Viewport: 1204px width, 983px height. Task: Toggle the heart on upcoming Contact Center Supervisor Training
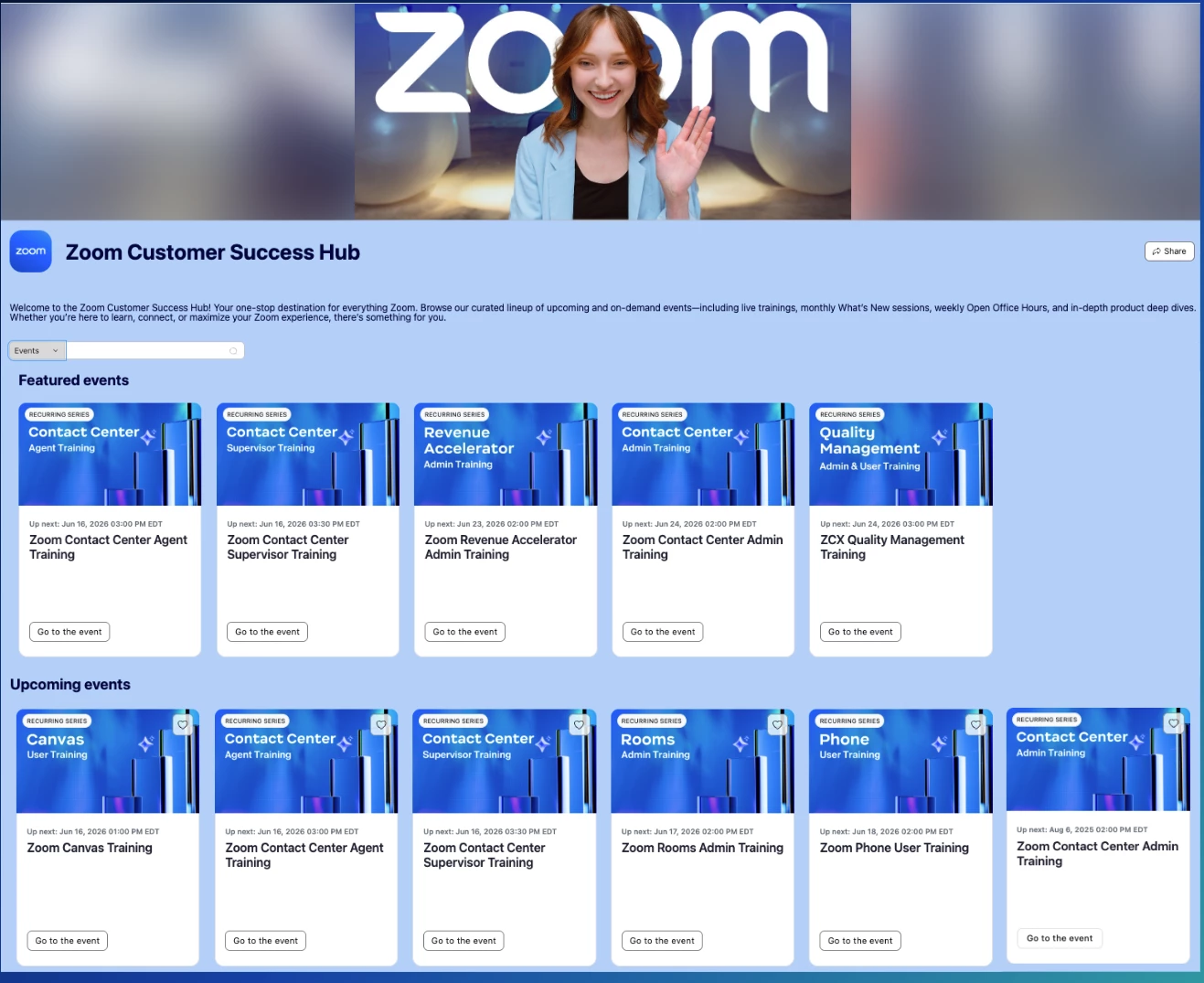[579, 724]
